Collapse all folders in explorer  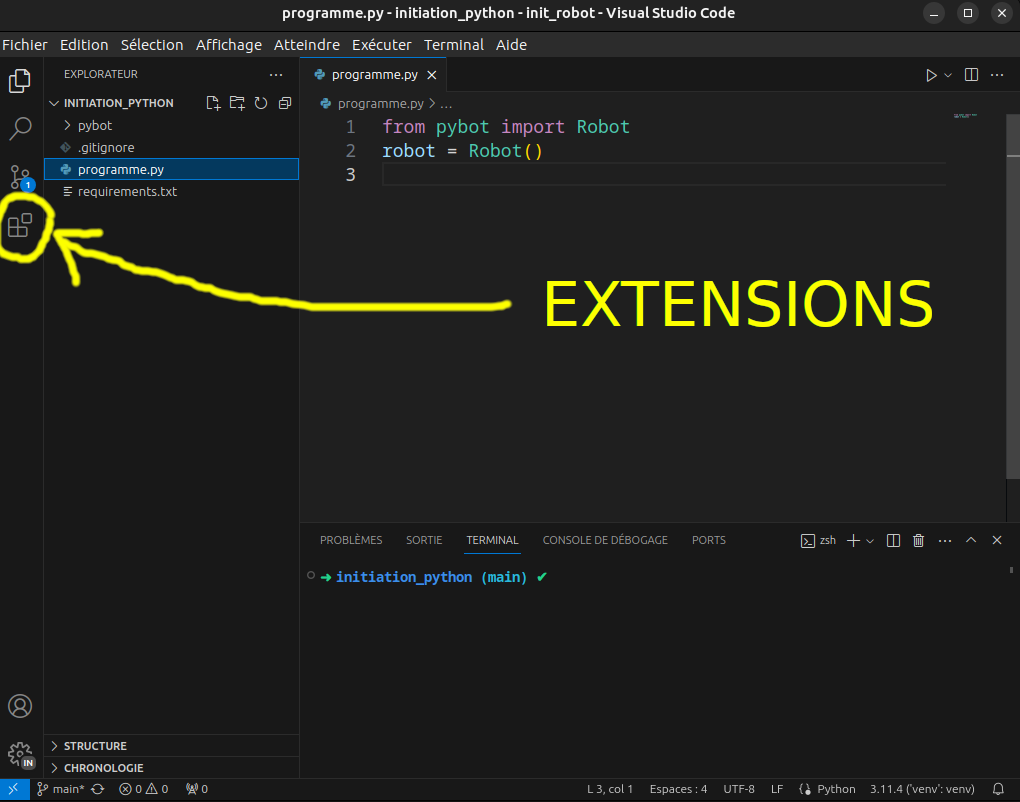click(x=285, y=103)
